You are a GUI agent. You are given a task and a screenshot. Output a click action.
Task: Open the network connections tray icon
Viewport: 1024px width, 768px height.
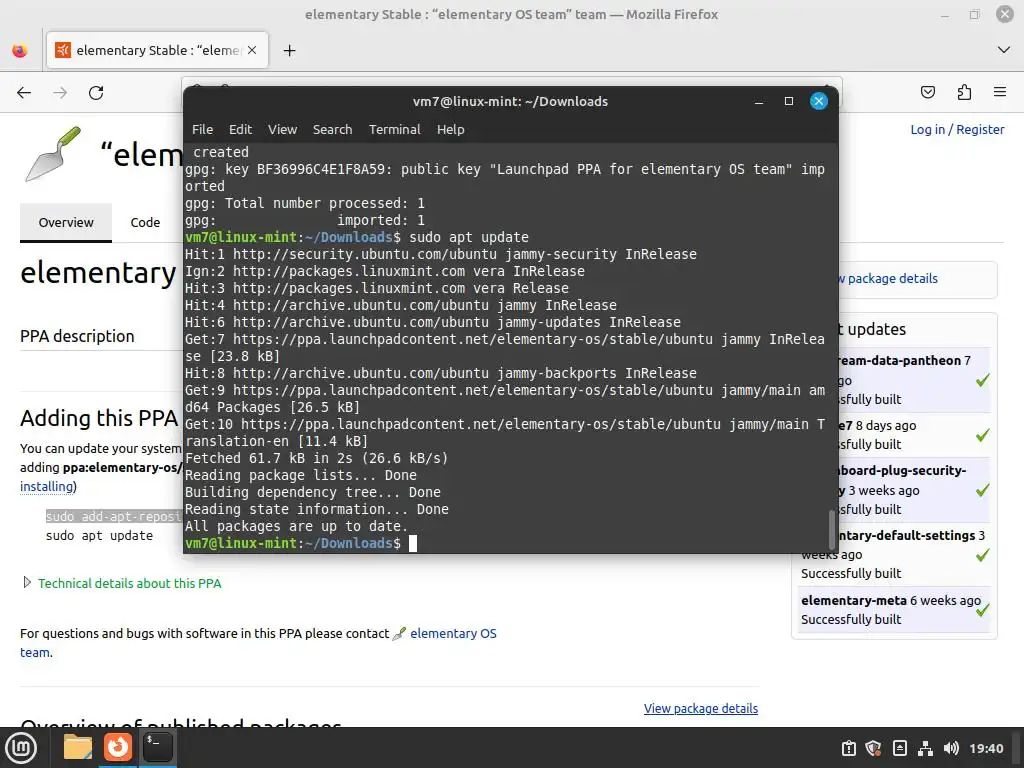pos(925,748)
